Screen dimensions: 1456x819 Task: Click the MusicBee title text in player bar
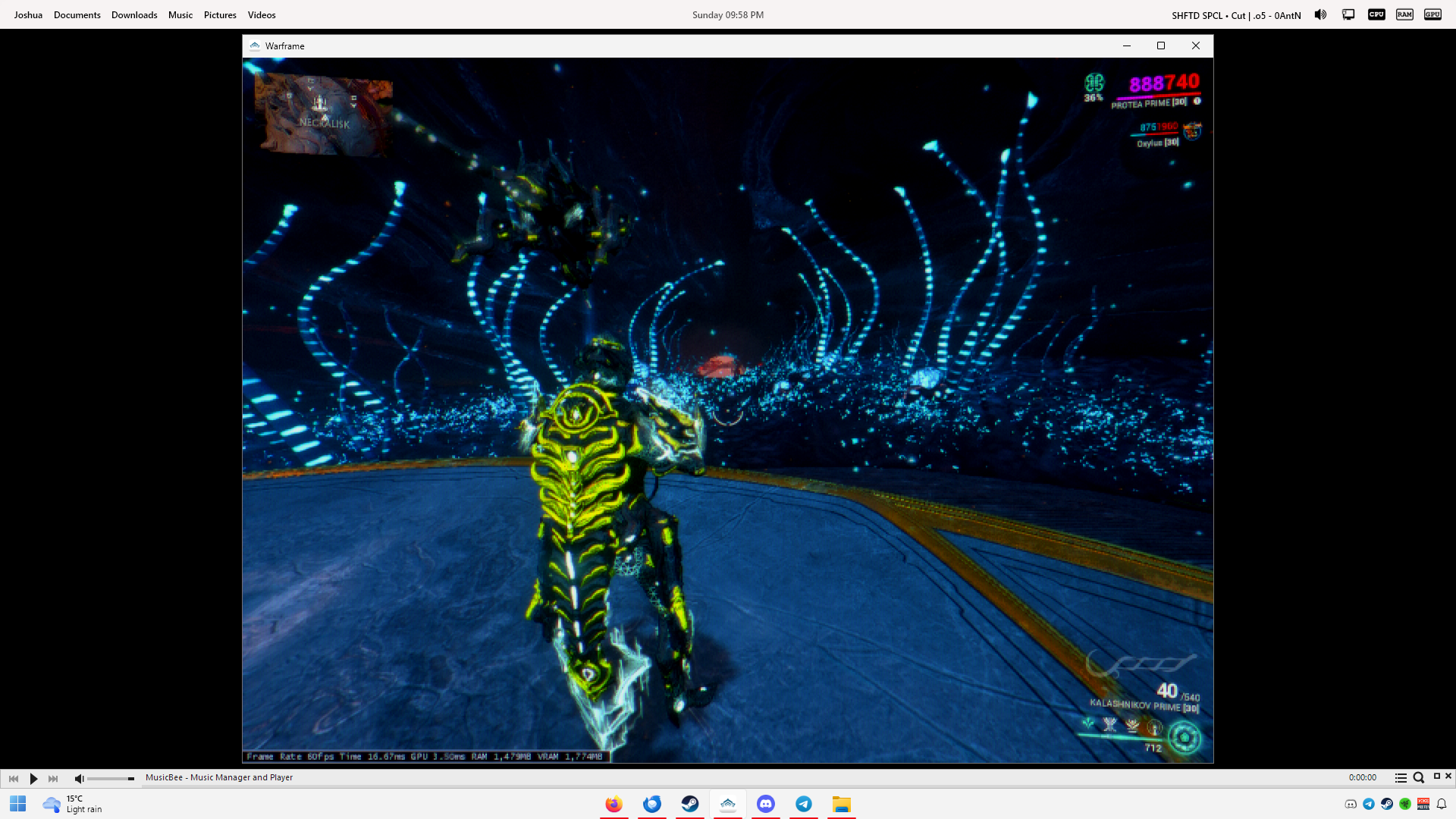point(219,777)
